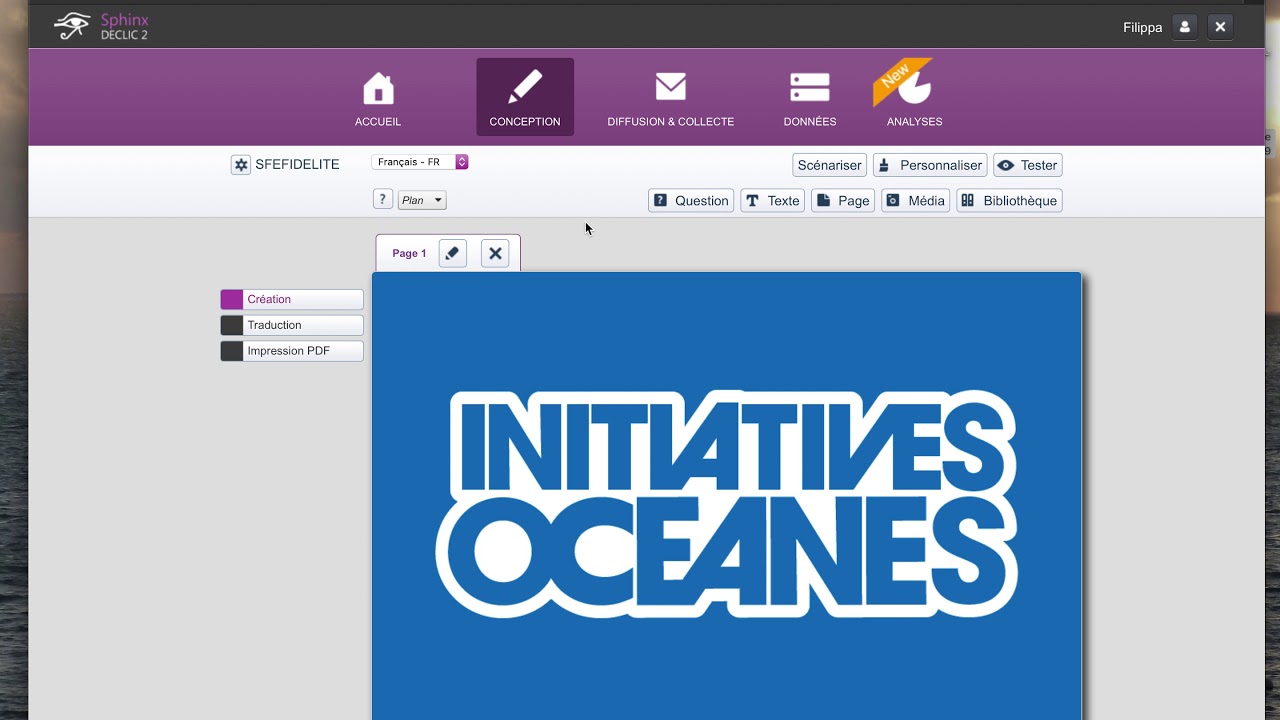Open Filippa's user account icon
The image size is (1280, 720).
point(1185,27)
